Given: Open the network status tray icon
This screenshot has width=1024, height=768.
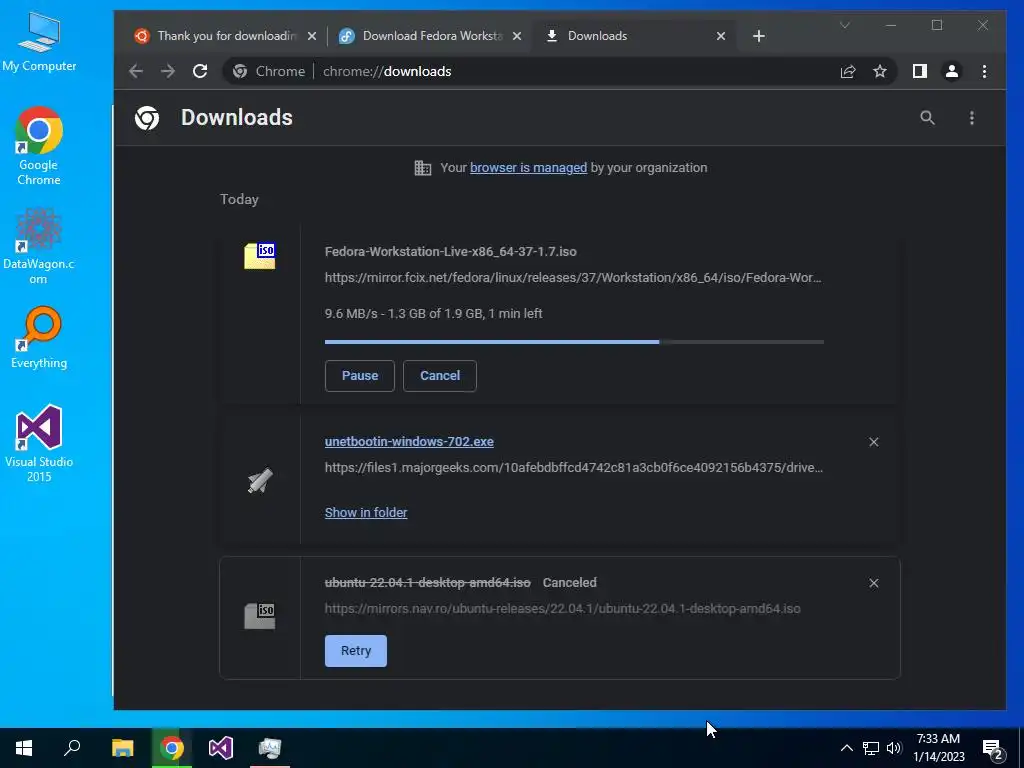Looking at the screenshot, I should 871,748.
